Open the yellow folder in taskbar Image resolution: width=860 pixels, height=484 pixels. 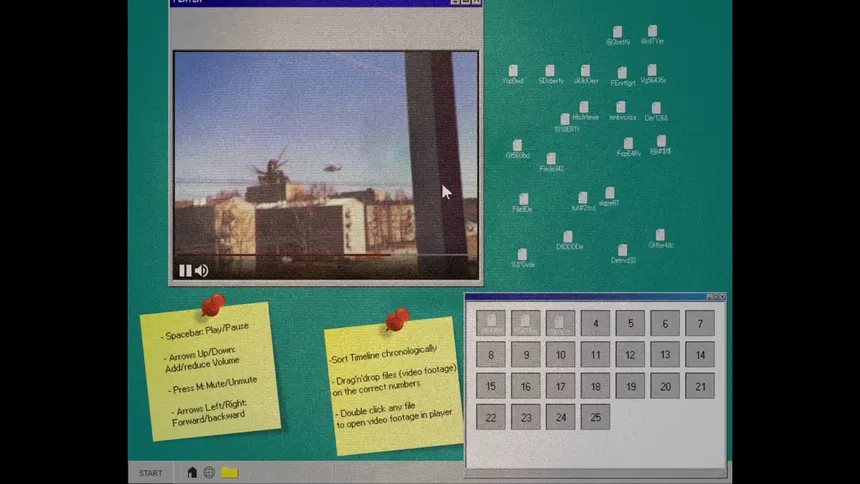[x=229, y=473]
